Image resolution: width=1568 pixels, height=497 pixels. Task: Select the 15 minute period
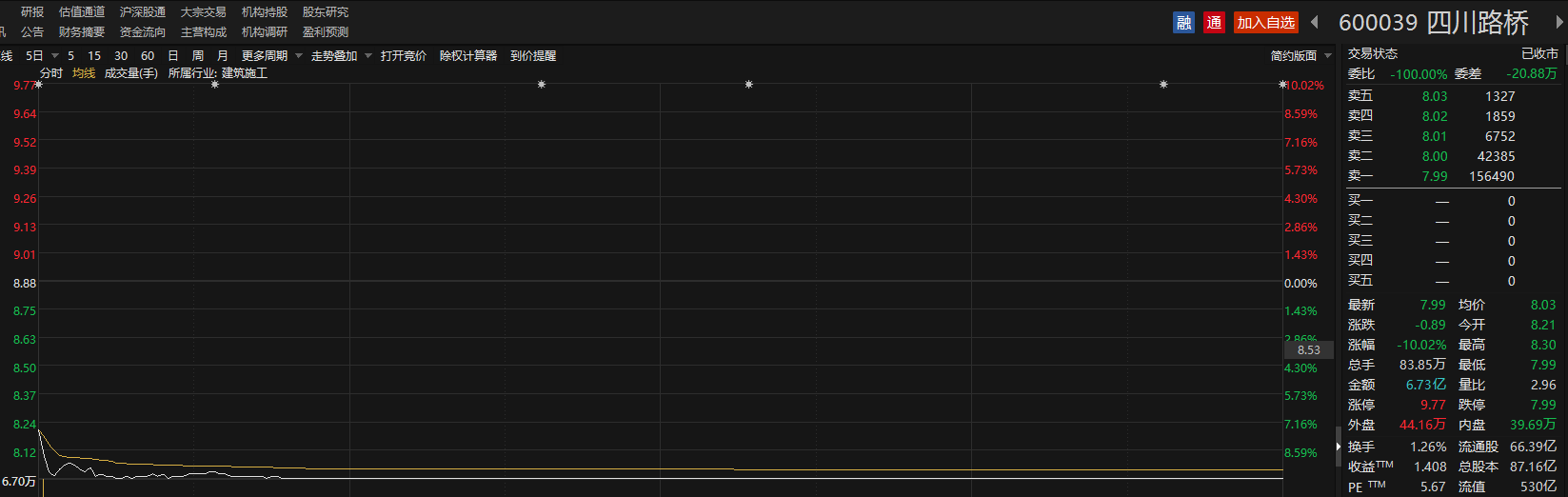click(94, 56)
